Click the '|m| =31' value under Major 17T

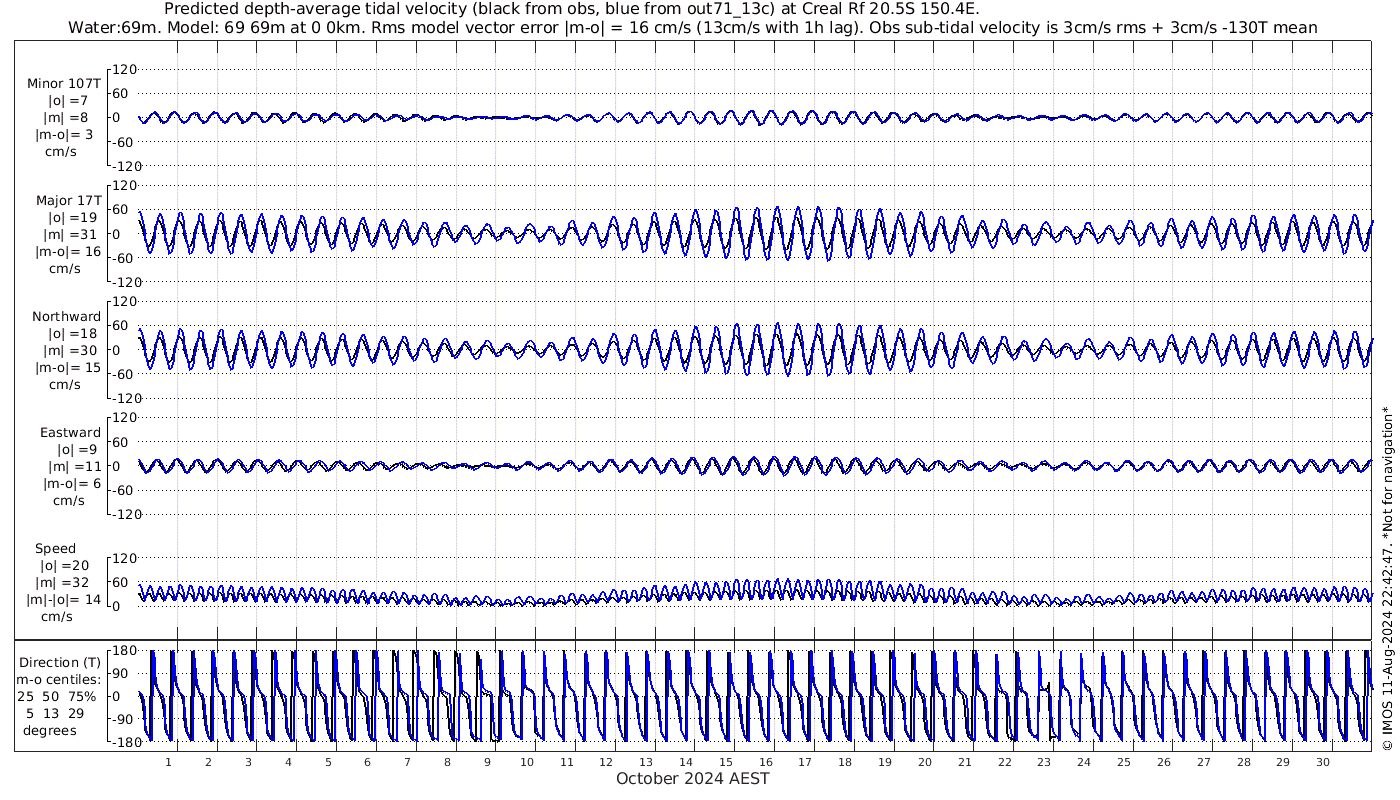coord(71,235)
